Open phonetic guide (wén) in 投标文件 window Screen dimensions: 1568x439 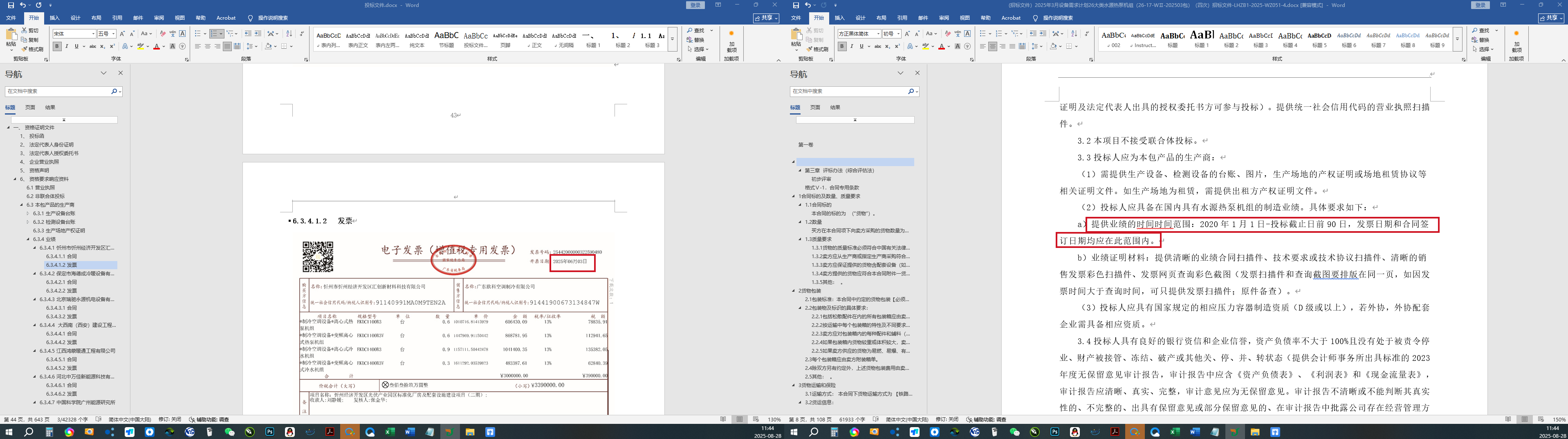(172, 34)
